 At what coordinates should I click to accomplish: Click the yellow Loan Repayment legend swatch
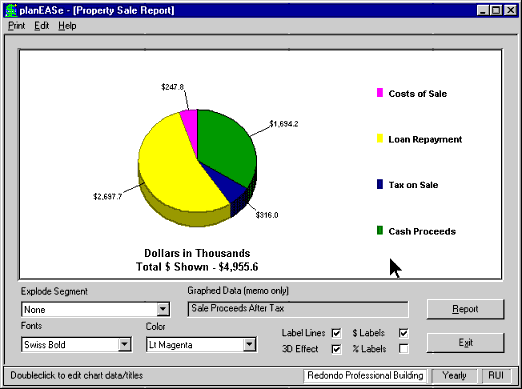click(380, 138)
